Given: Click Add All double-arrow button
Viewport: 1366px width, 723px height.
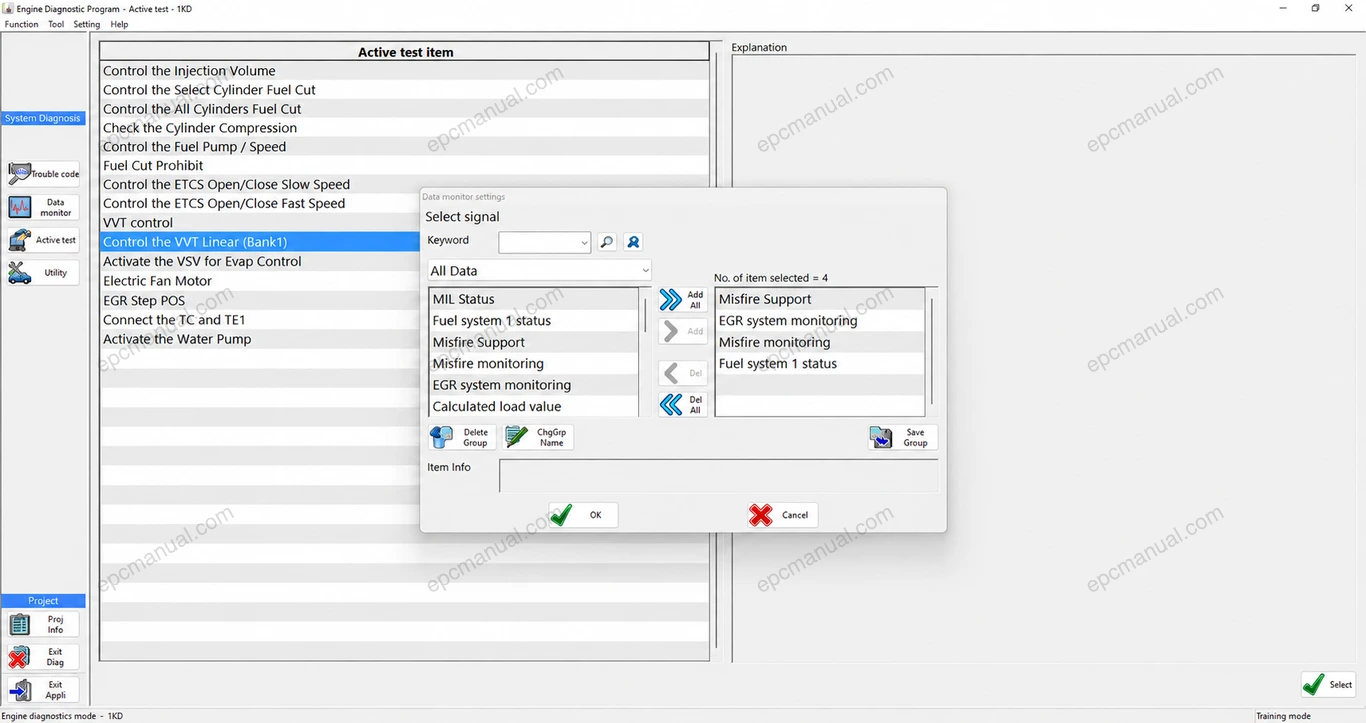Looking at the screenshot, I should [683, 300].
